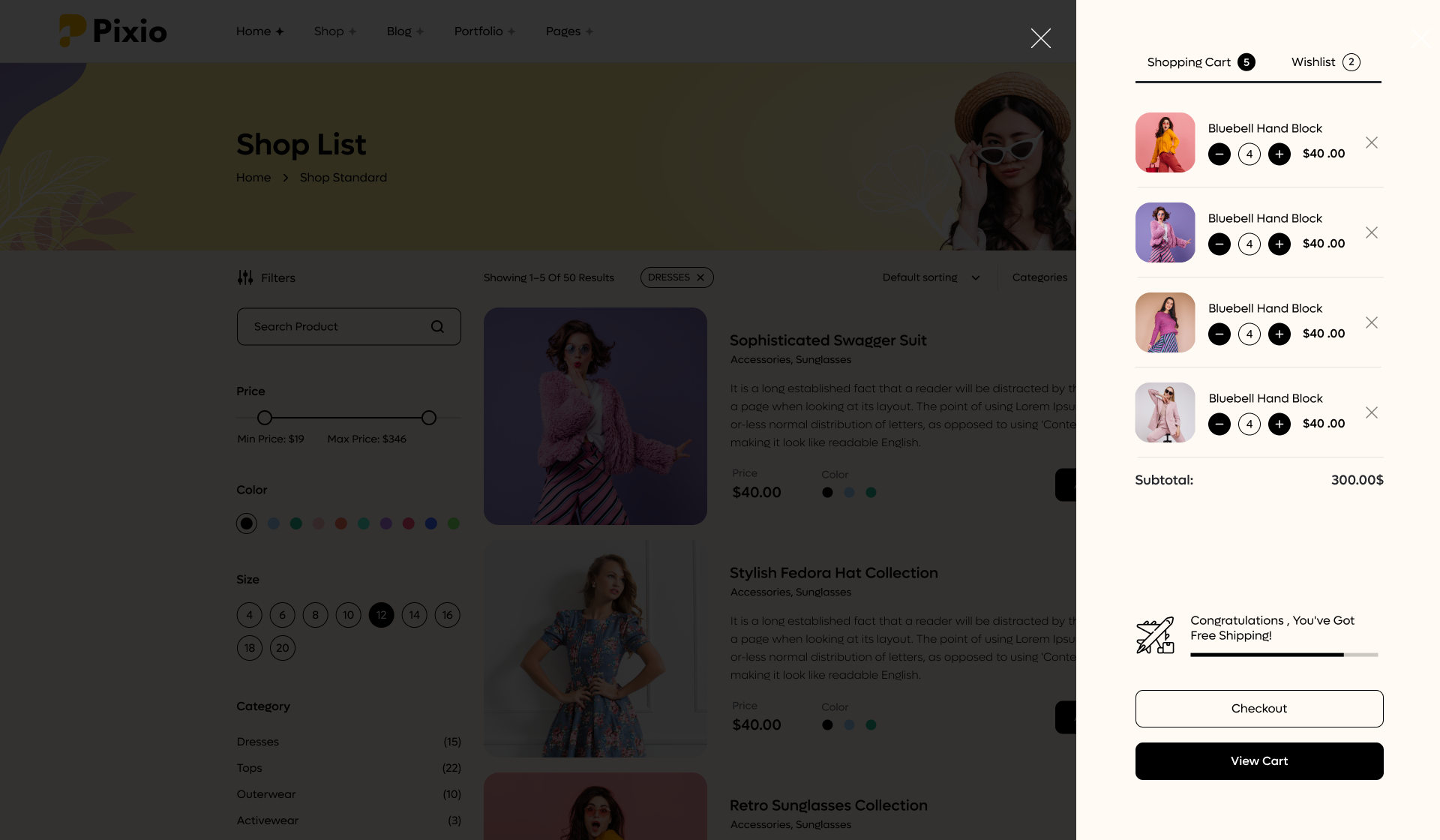Expand the Pages navigation menu
Screen dimensions: 1440x840
[x=563, y=31]
